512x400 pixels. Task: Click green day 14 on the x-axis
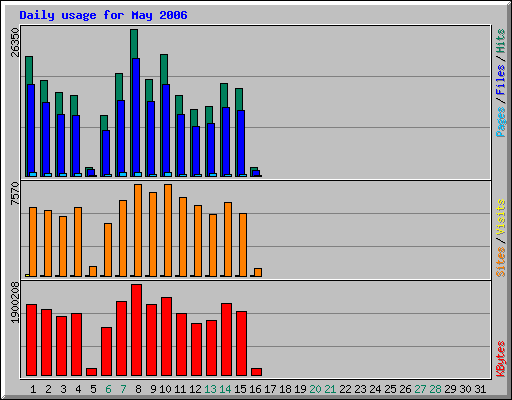click(x=225, y=389)
